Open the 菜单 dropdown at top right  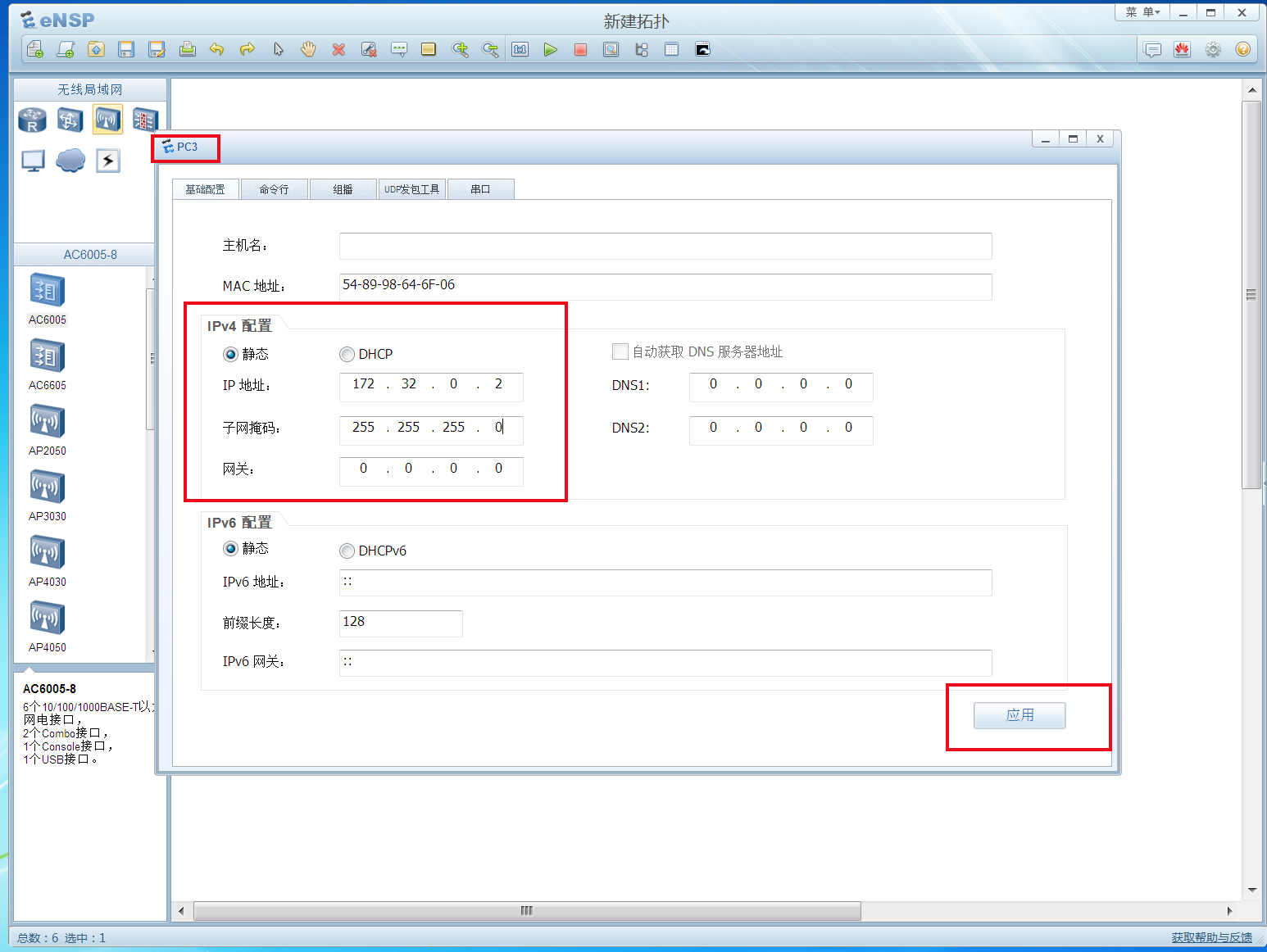[x=1142, y=11]
